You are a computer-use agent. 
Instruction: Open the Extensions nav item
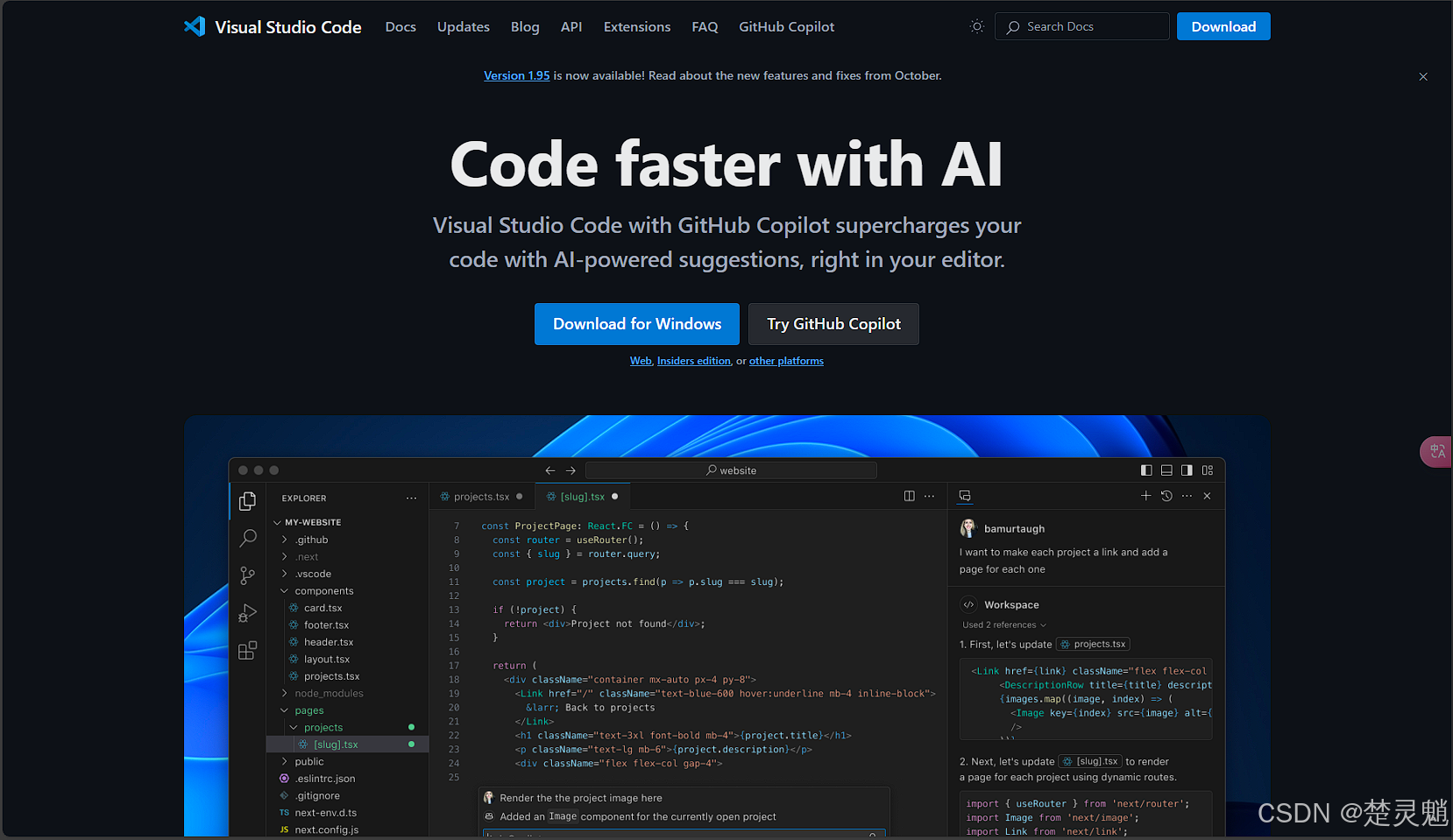tap(637, 27)
